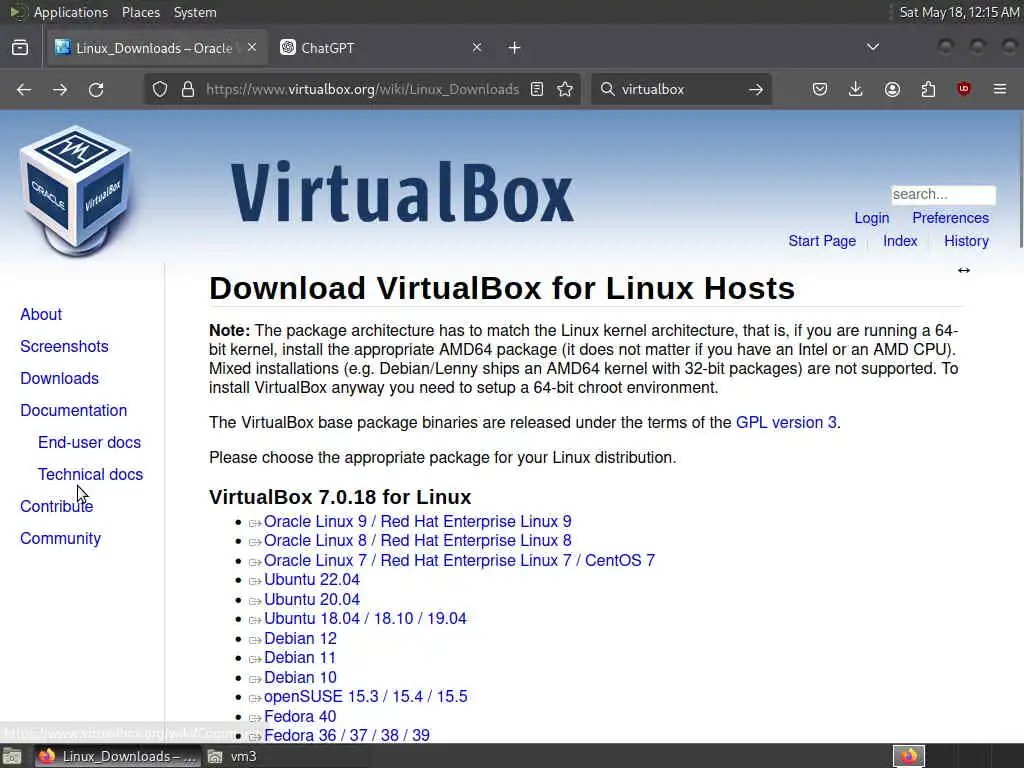The width and height of the screenshot is (1024, 768).
Task: Open Community sidebar link
Action: click(61, 538)
